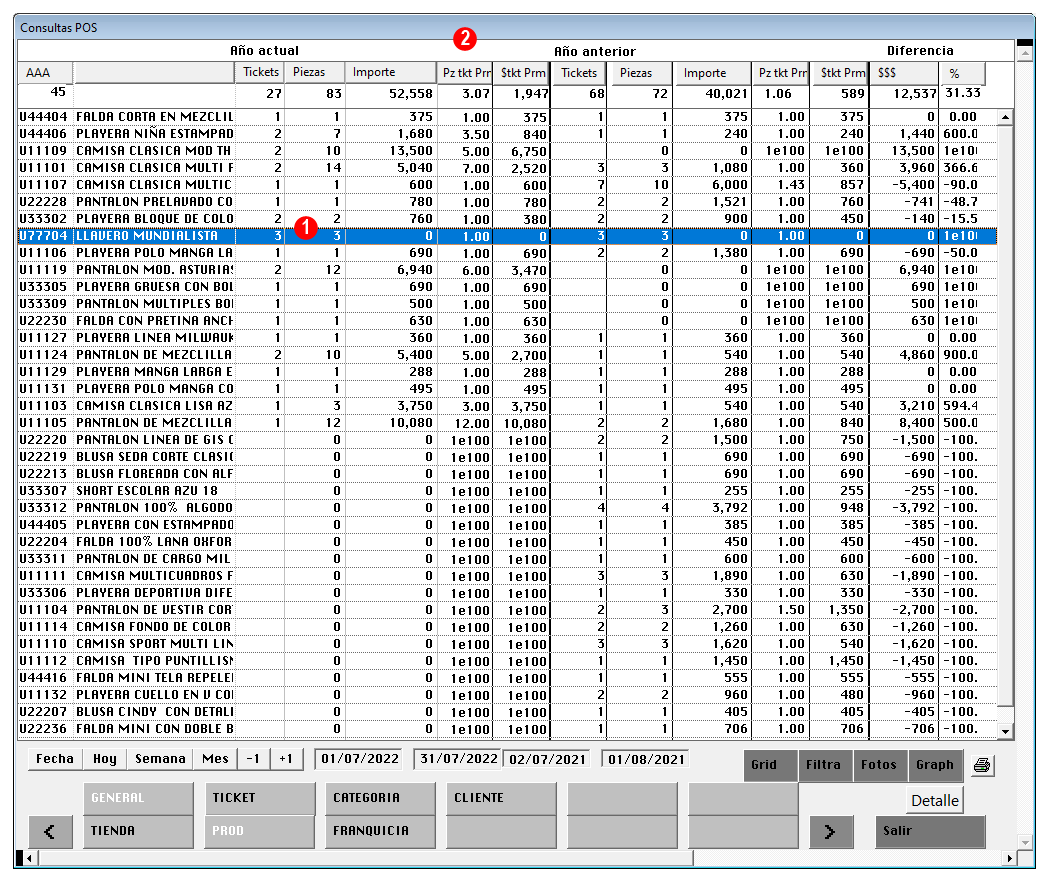Select row U22207 BLUSA CINDY CON DETALL

pos(507,711)
